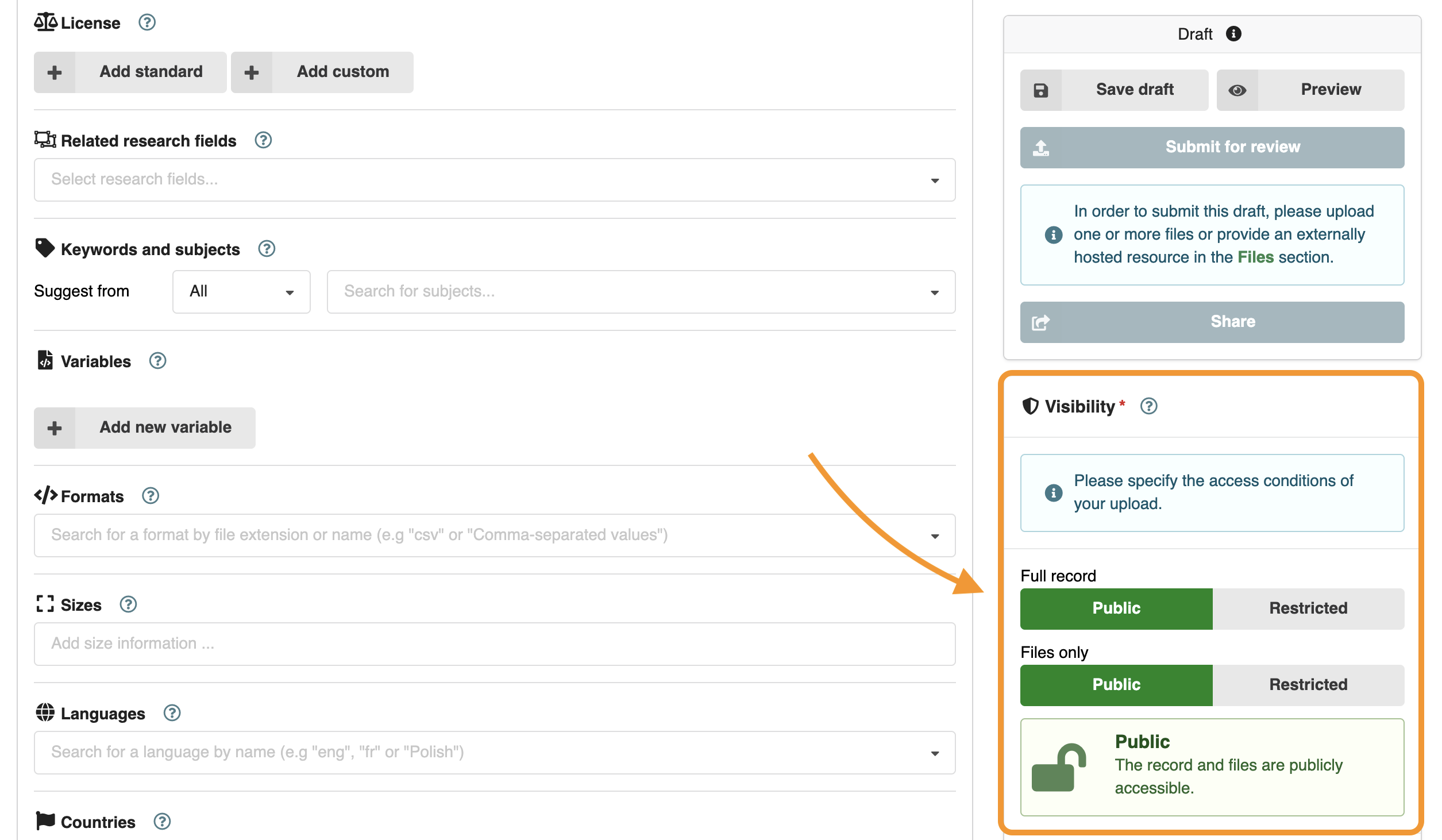Click the plus icon beside Add new variable

click(55, 428)
